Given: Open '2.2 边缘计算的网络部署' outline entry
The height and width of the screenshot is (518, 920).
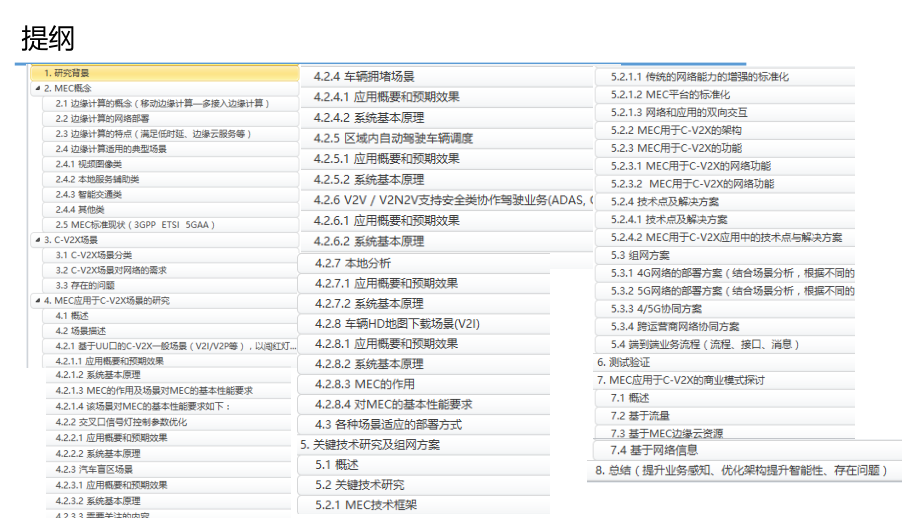Looking at the screenshot, I should 102,119.
